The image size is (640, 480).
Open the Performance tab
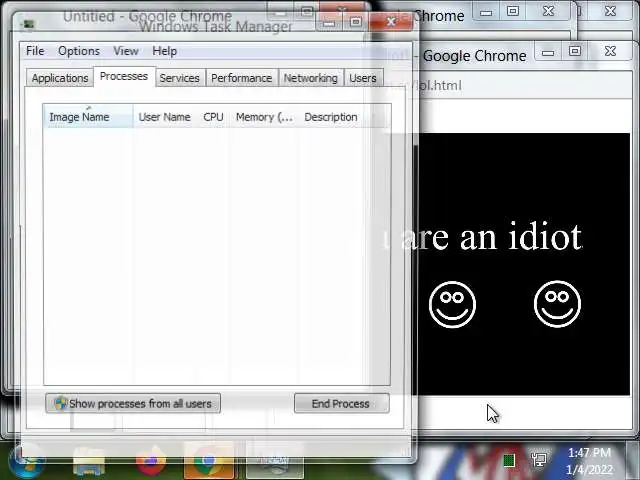[x=242, y=78]
